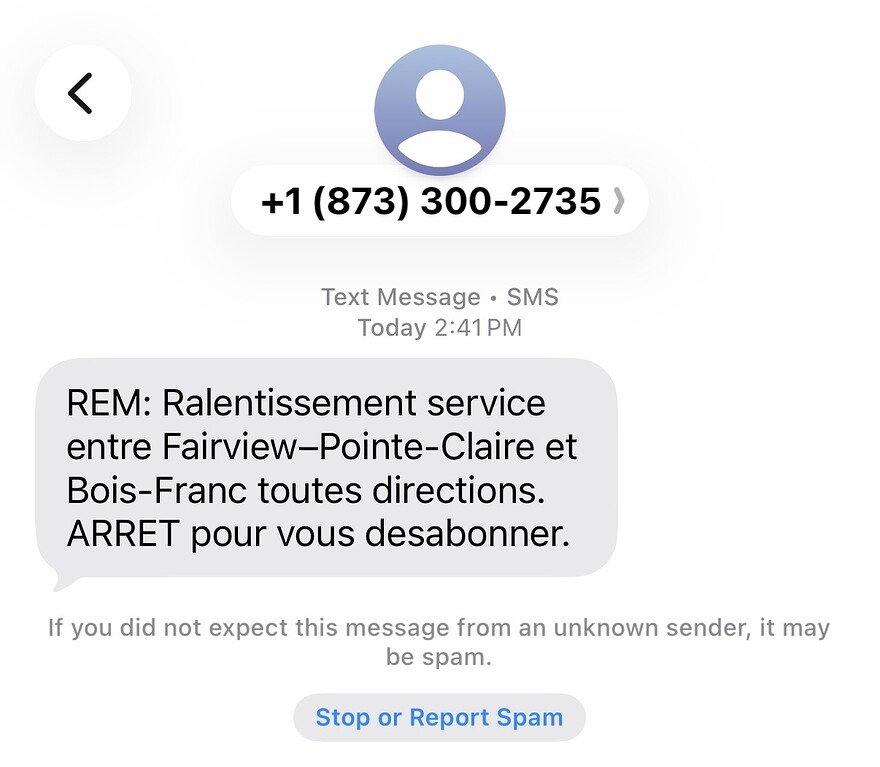
Task: Tap the Text Message label
Action: point(401,297)
